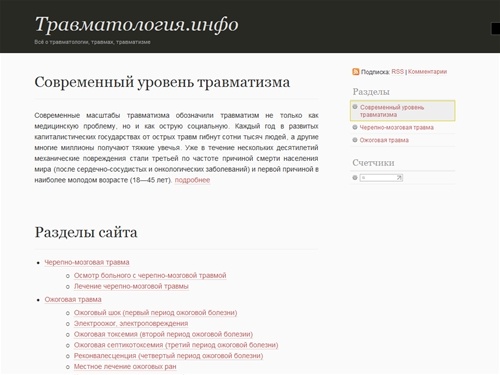
Task: Click heading Современный уровень травматизма
Action: click(162, 82)
